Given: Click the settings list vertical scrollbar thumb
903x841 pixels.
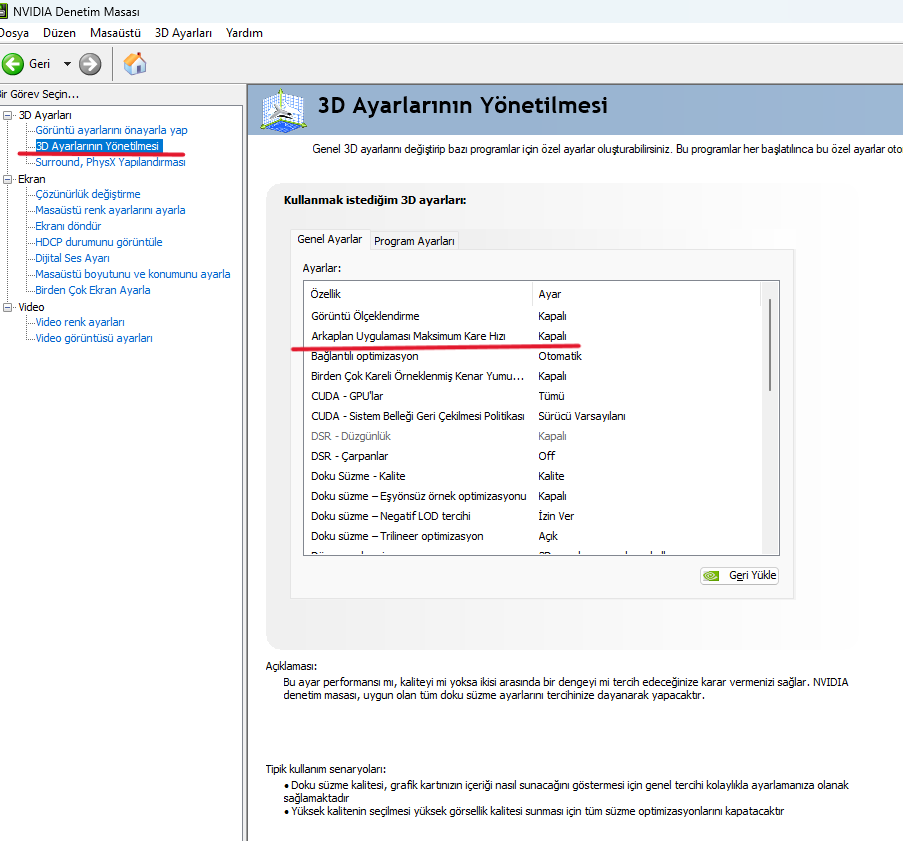Looking at the screenshot, I should (769, 345).
